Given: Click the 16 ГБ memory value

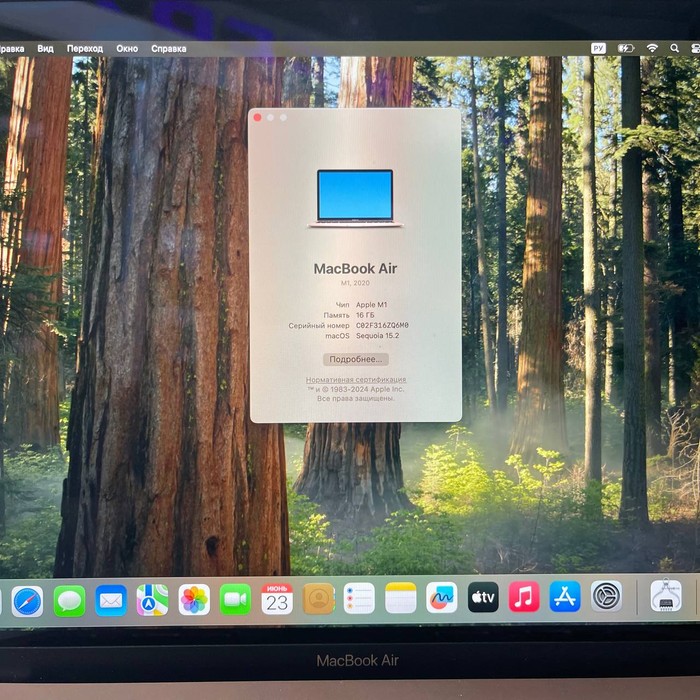Looking at the screenshot, I should pos(365,315).
